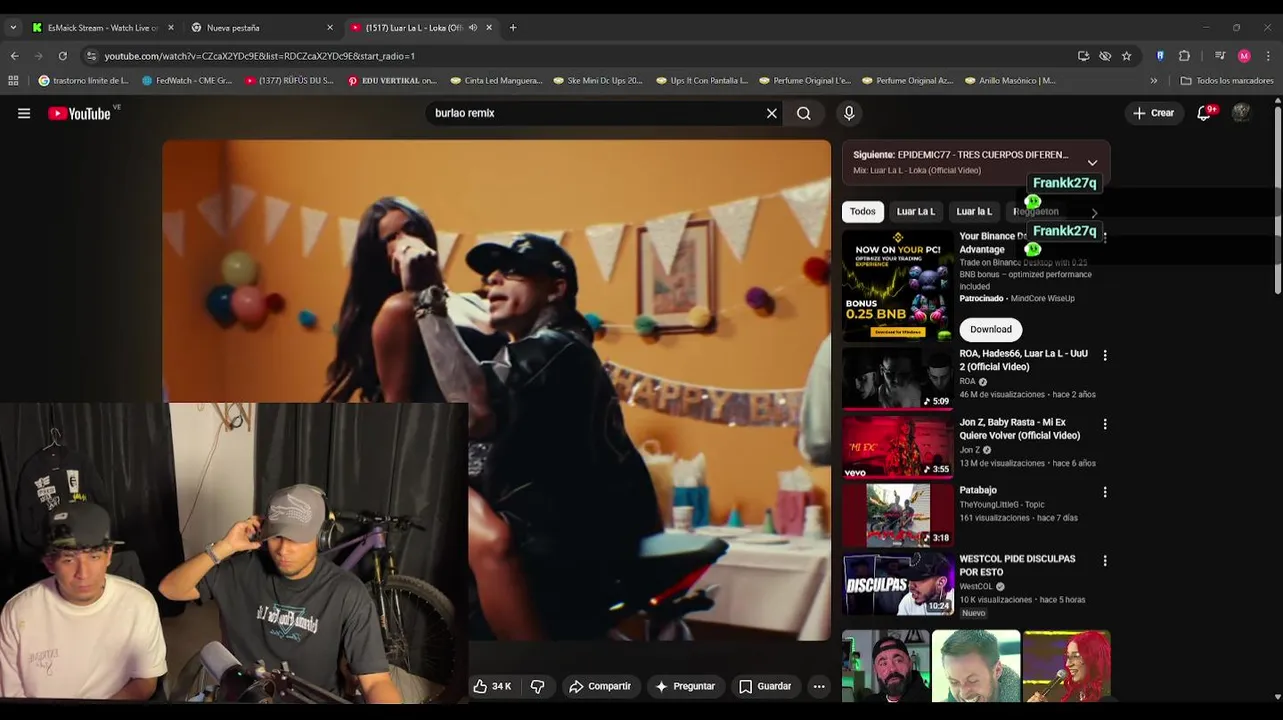Show more category chips with arrow
This screenshot has width=1283, height=720.
pos(1094,212)
